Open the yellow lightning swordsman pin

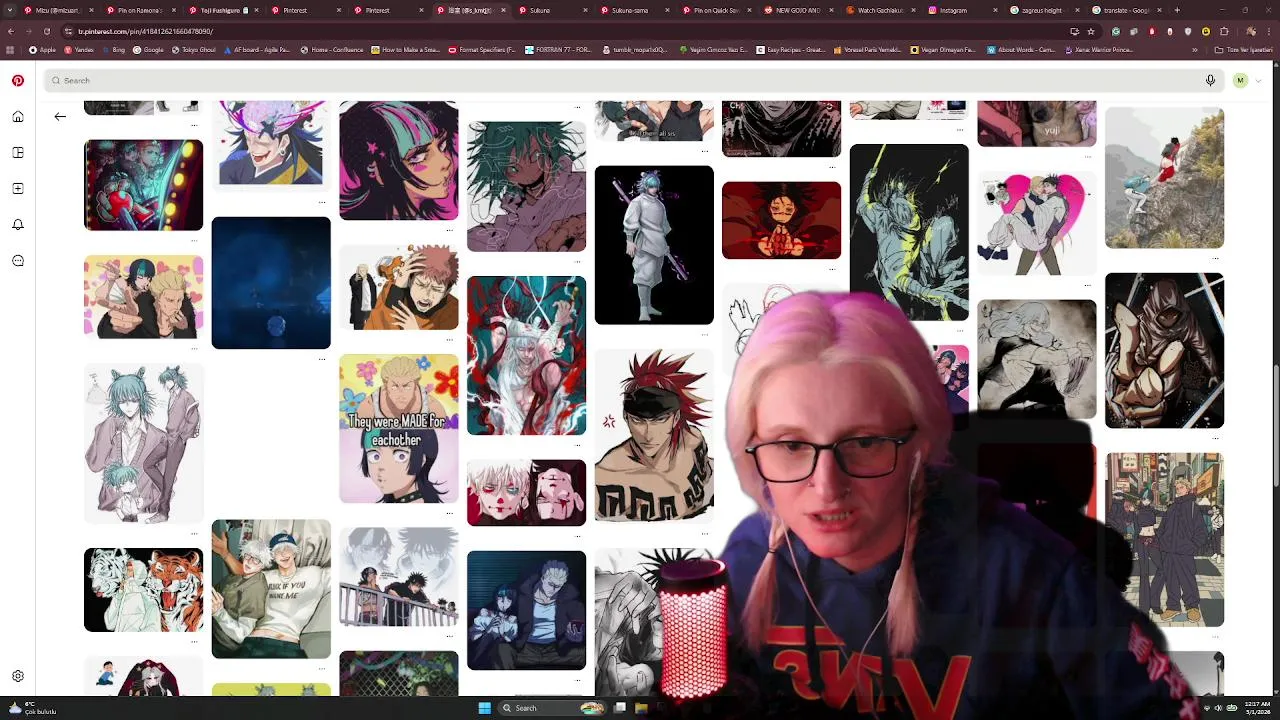click(x=909, y=232)
